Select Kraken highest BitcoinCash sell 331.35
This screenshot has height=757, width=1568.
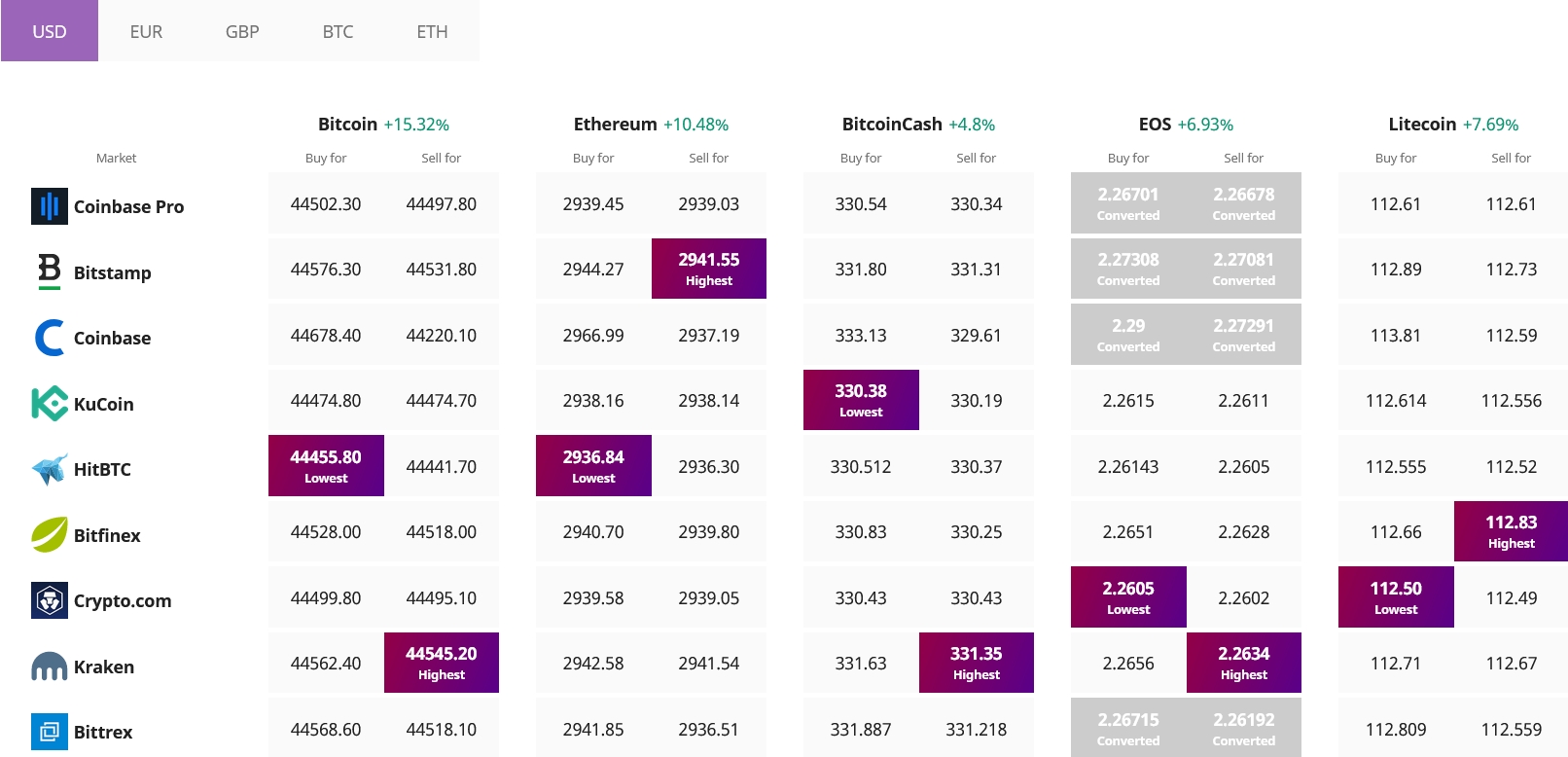(x=977, y=663)
